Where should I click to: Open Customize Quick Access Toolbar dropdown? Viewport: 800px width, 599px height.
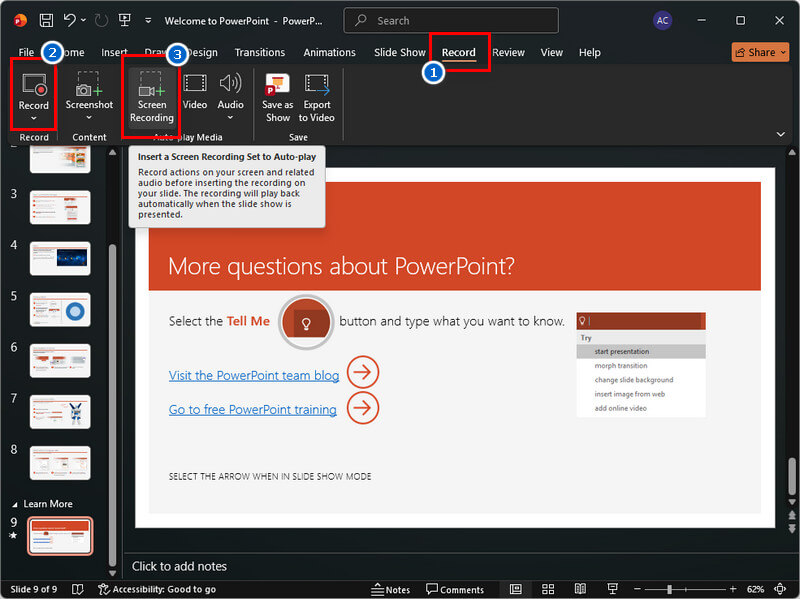148,21
